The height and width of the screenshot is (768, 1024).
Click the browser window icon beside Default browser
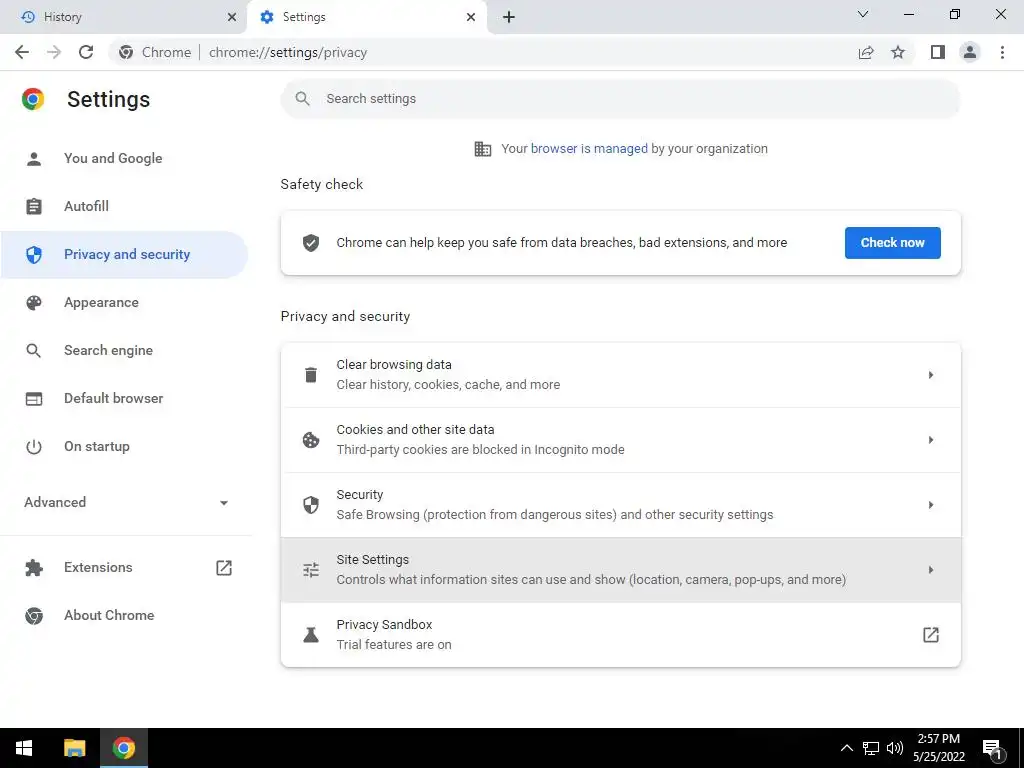click(x=34, y=398)
